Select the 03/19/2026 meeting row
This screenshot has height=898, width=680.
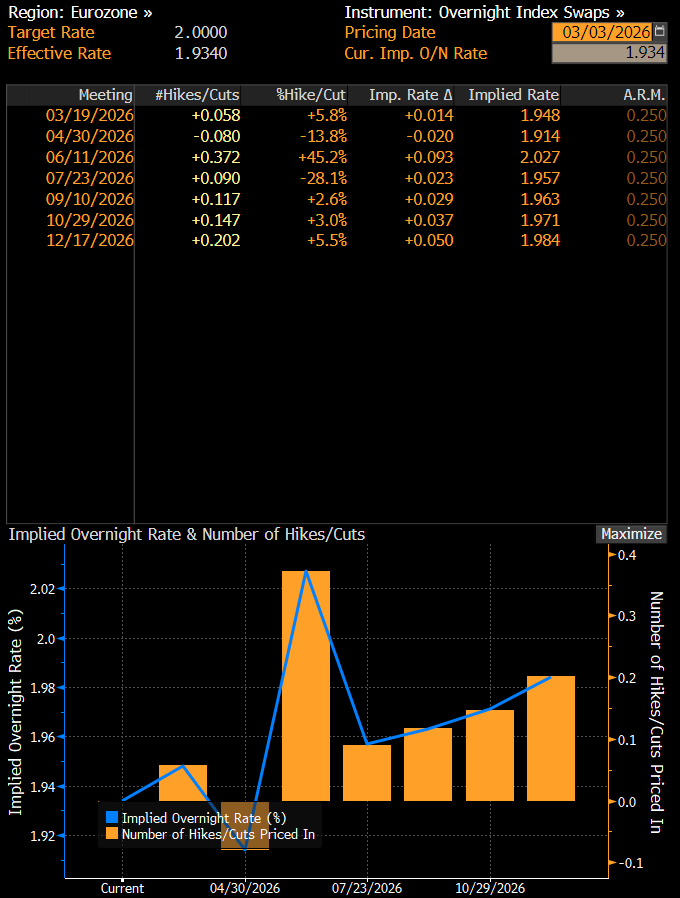click(x=89, y=115)
